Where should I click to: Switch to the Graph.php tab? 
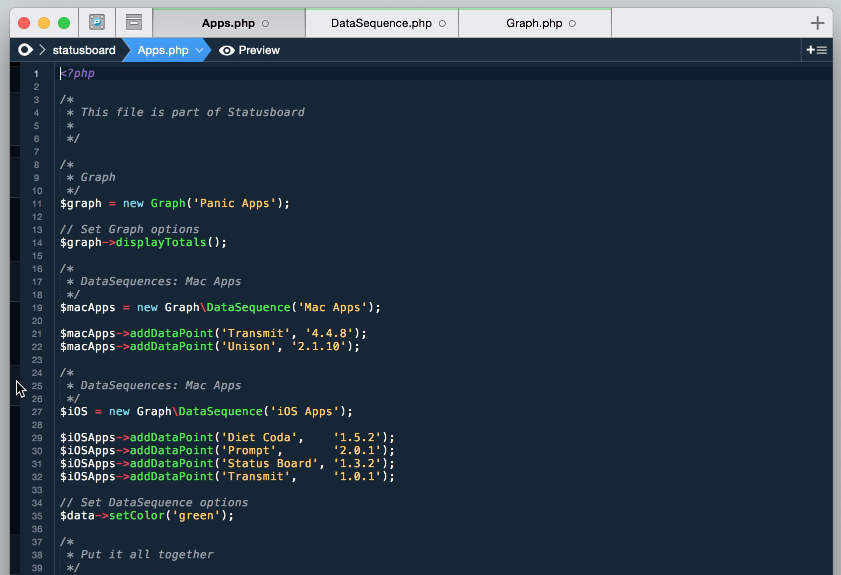click(535, 23)
